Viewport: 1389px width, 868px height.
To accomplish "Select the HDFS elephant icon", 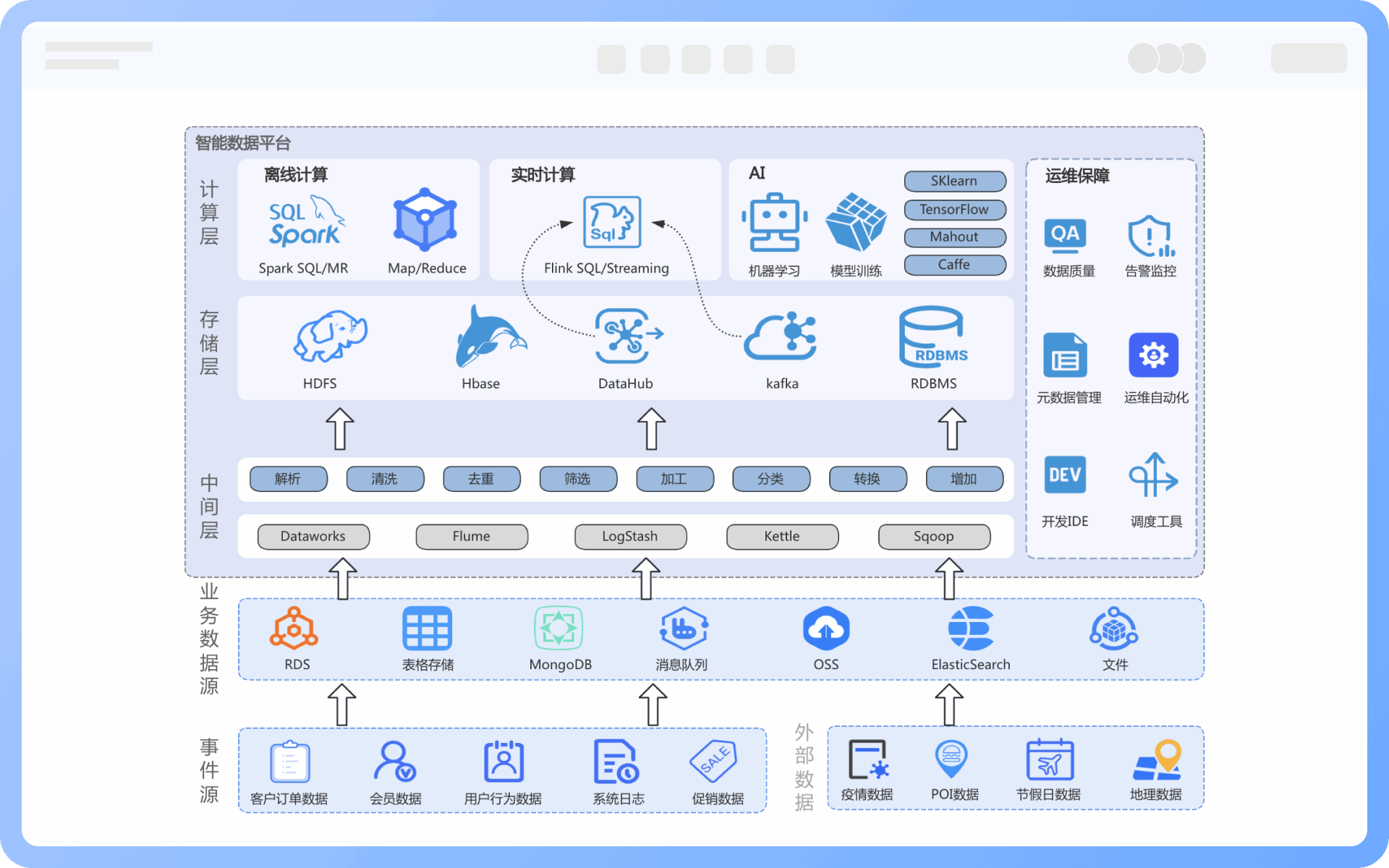I will click(x=330, y=336).
